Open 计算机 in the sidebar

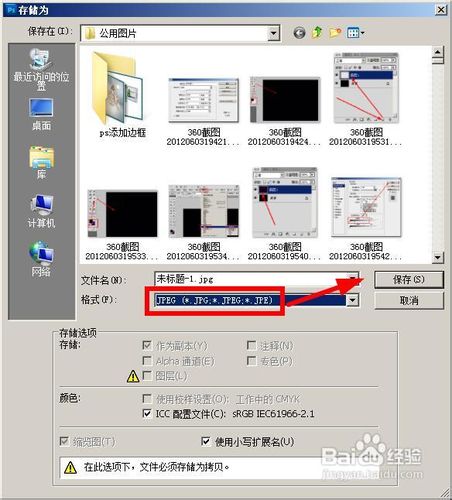point(41,211)
